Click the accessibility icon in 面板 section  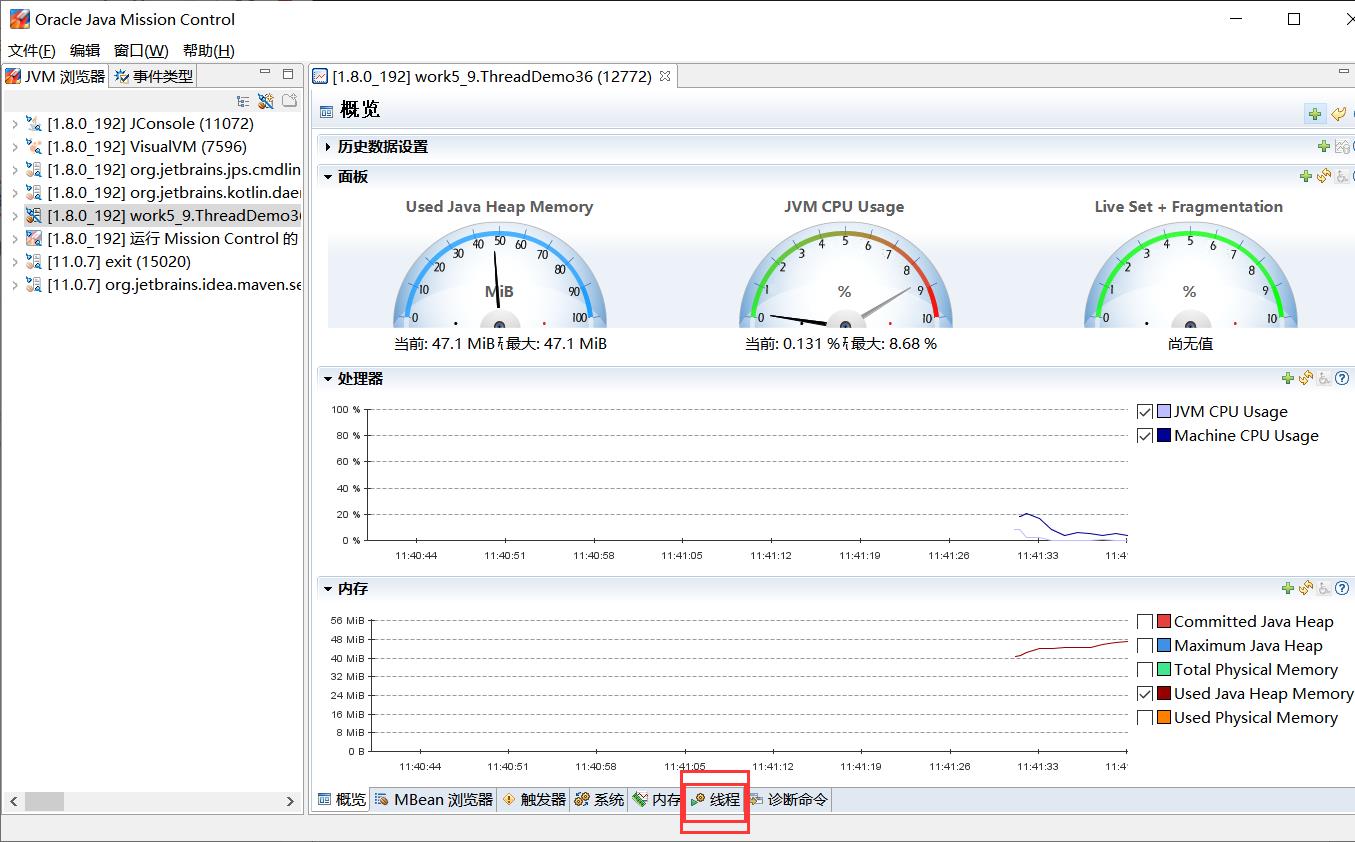coord(1342,177)
